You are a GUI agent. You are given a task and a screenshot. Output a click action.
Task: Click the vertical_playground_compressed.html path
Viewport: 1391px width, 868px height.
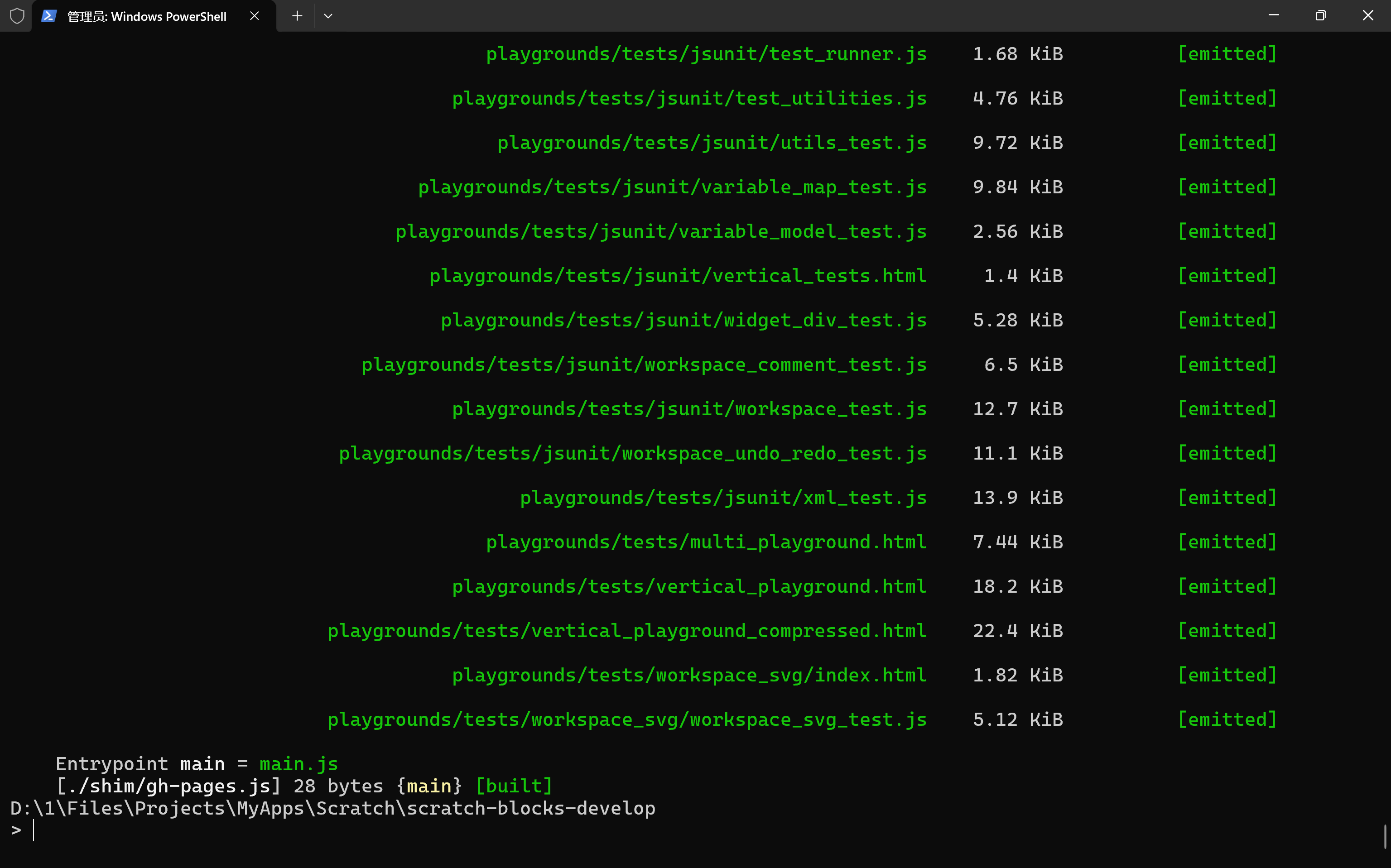click(x=626, y=631)
